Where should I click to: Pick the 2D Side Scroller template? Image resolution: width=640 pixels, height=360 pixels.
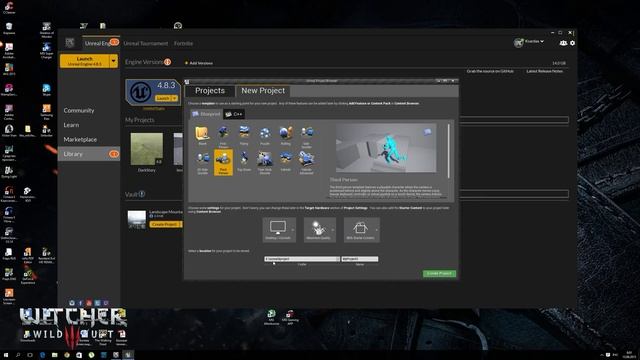point(202,162)
